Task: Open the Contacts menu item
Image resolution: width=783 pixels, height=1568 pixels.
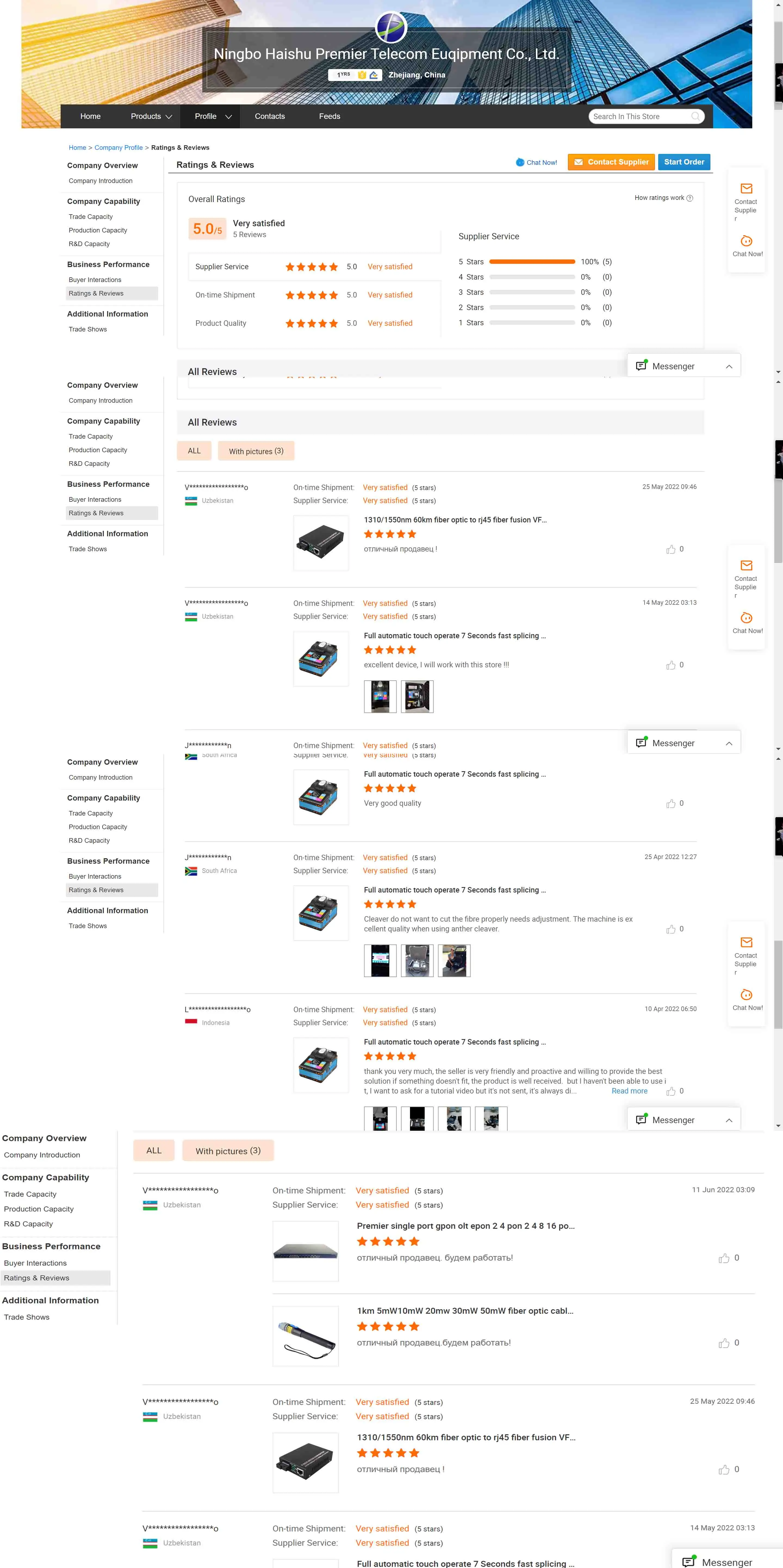Action: (269, 116)
